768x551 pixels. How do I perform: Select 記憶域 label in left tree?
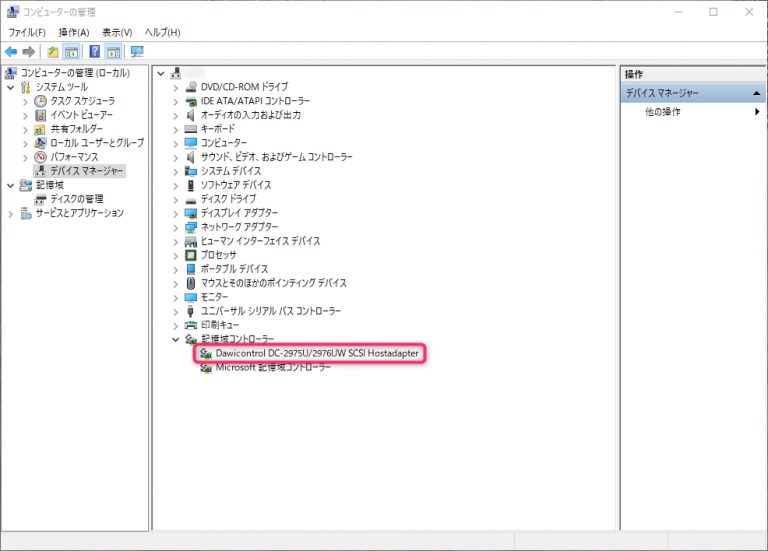click(49, 185)
